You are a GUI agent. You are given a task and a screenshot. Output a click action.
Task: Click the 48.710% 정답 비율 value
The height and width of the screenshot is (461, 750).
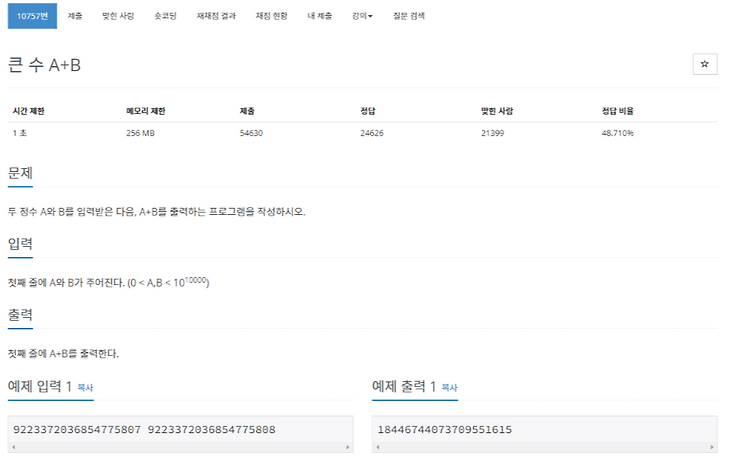pos(617,133)
